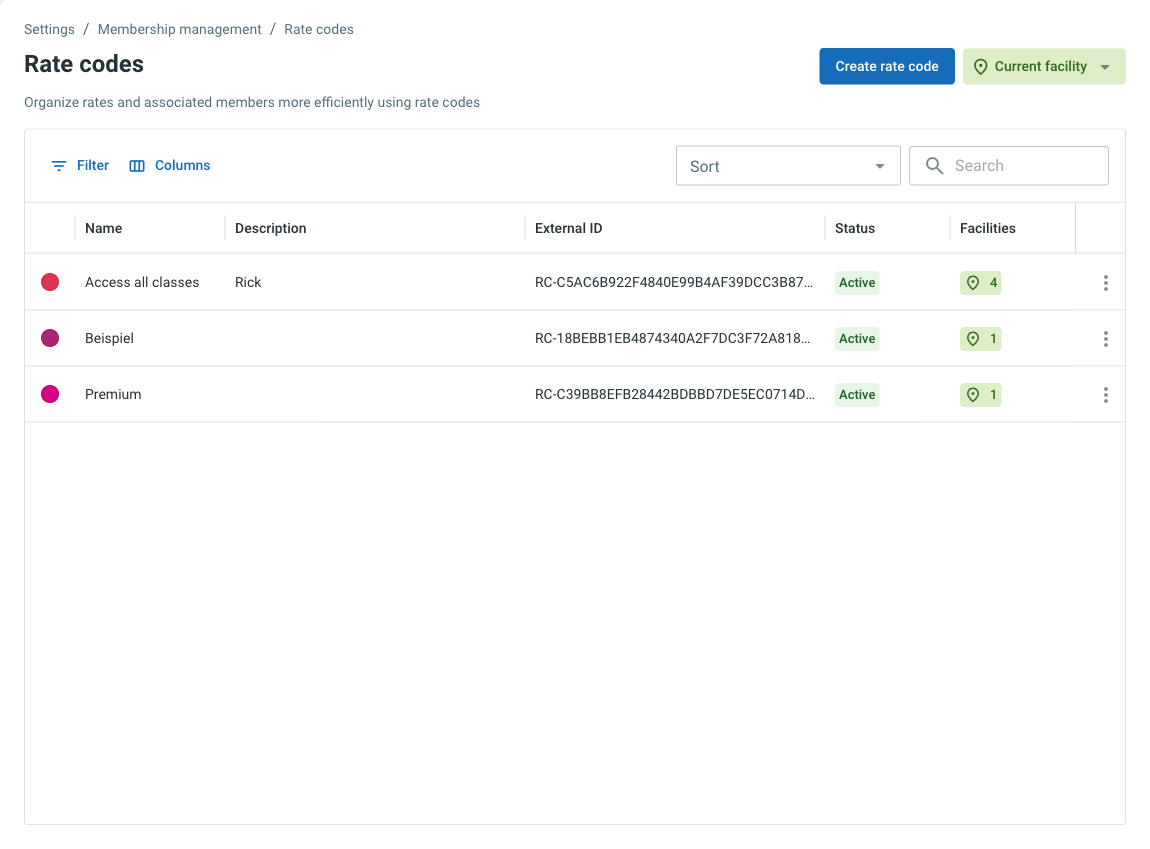Click the purple swatch for Beispiel
The width and height of the screenshot is (1150, 849).
click(x=50, y=338)
